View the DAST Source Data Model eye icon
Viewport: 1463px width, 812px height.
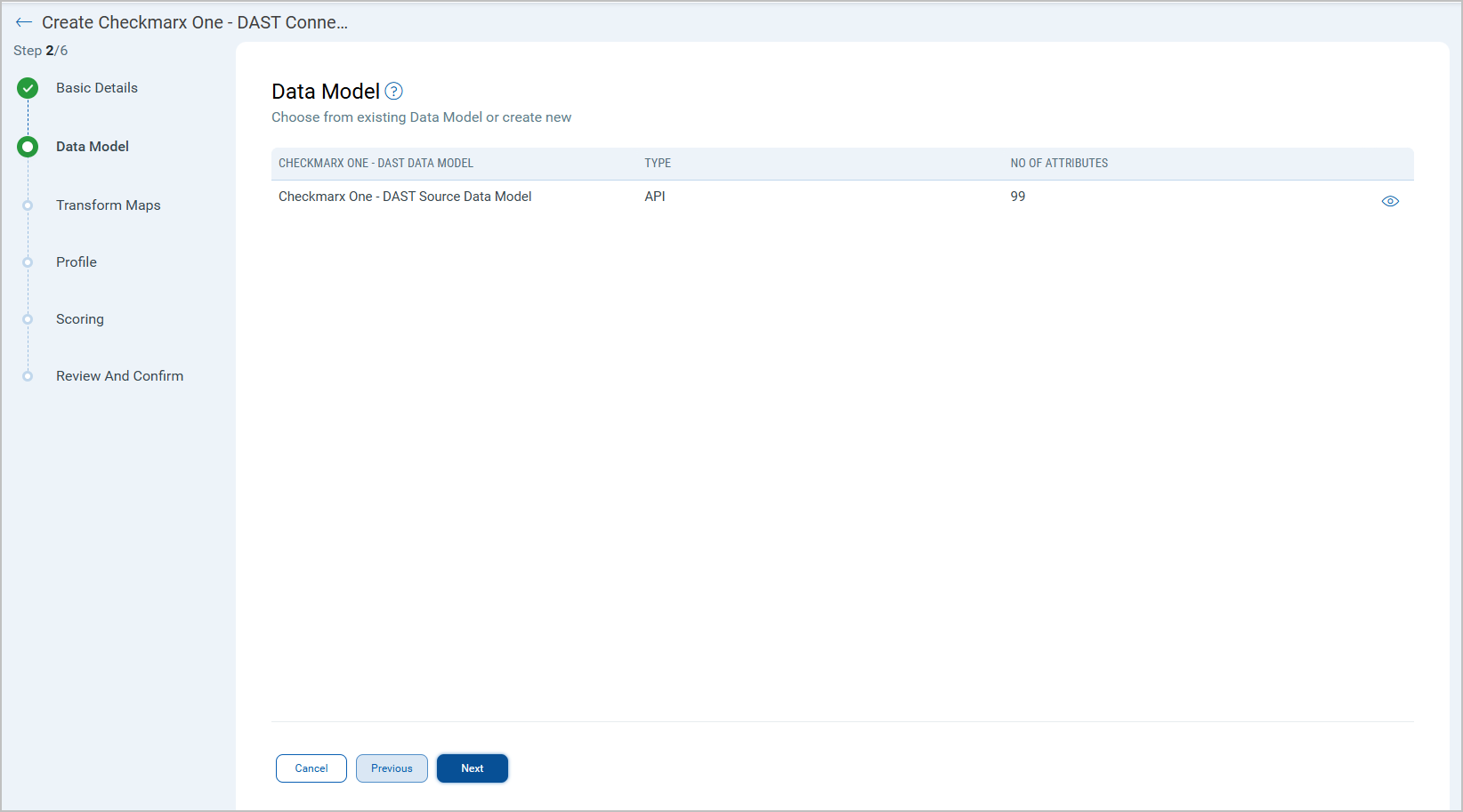tap(1390, 201)
